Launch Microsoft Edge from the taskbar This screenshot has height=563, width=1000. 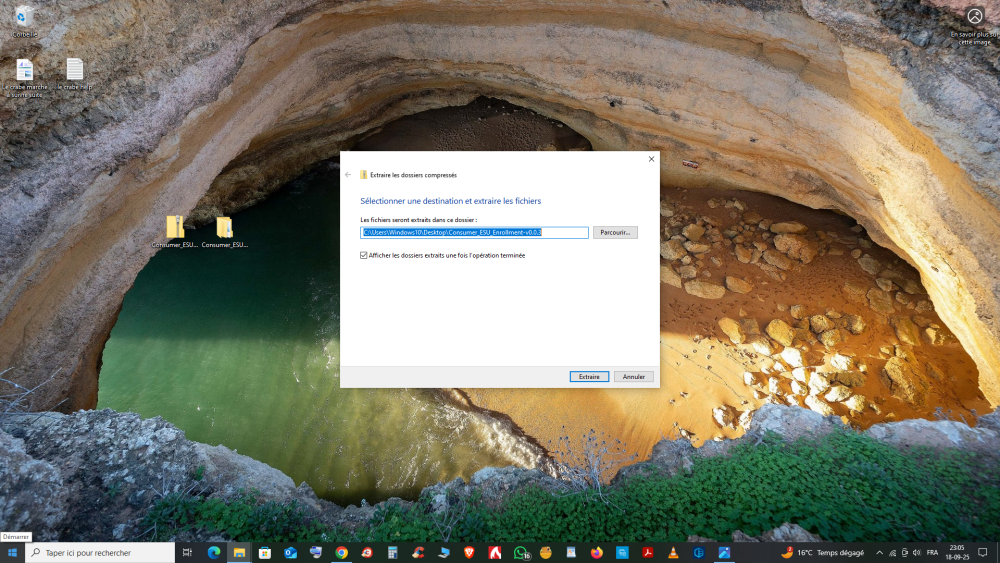pyautogui.click(x=213, y=552)
